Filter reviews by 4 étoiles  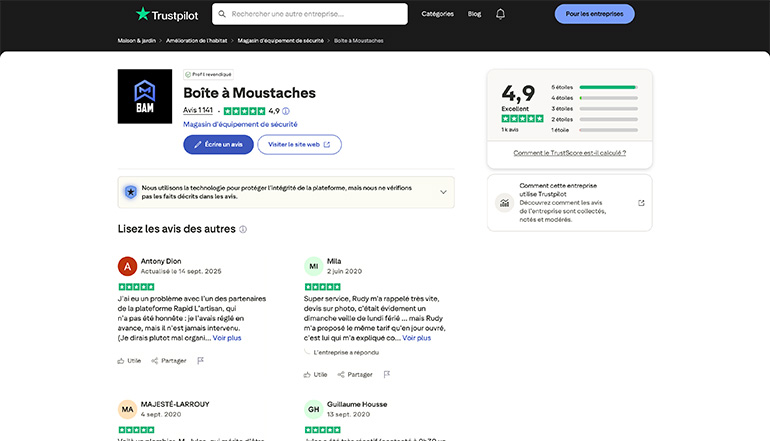(x=594, y=98)
